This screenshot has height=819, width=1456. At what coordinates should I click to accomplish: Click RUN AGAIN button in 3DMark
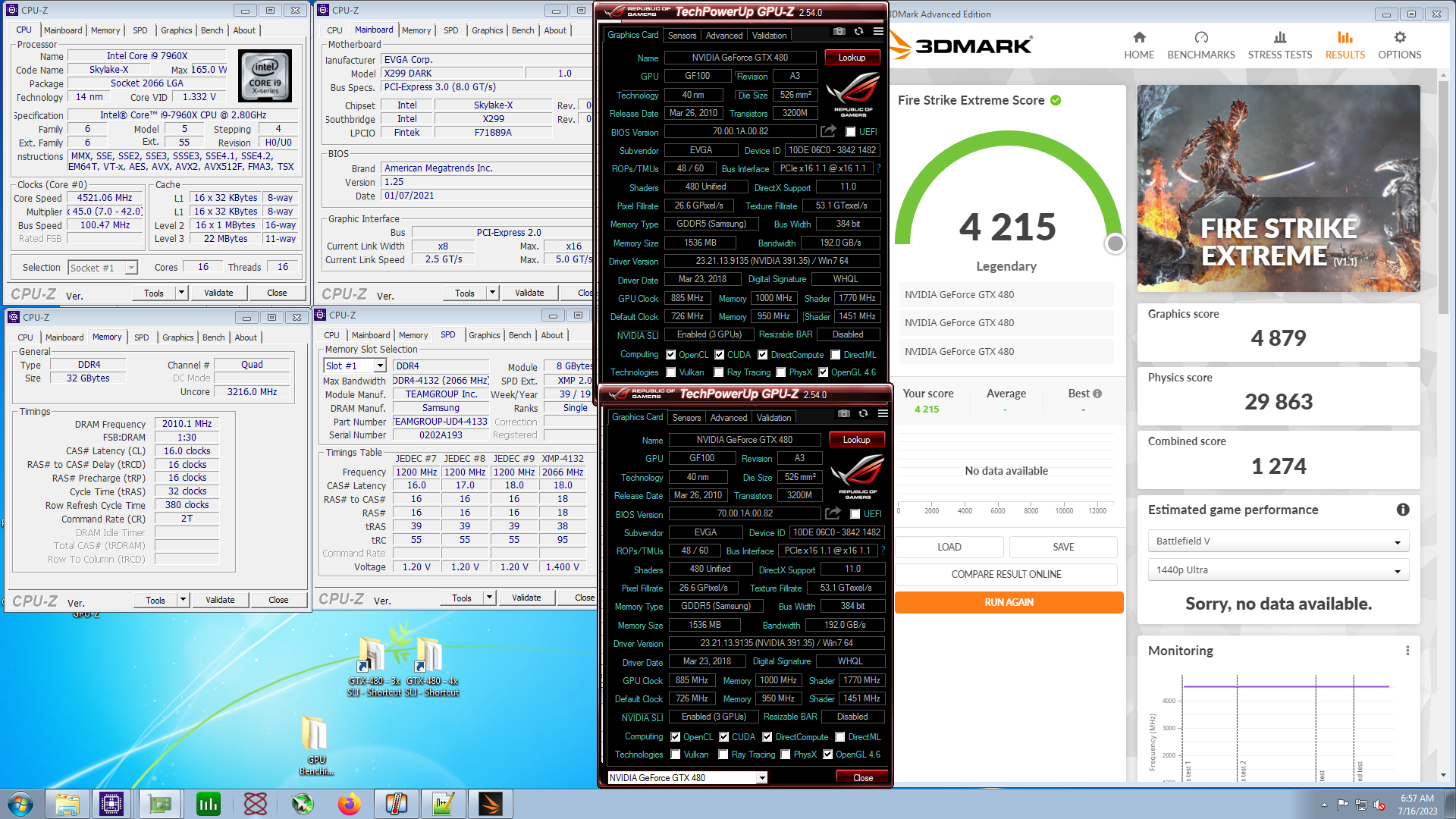(x=1009, y=602)
